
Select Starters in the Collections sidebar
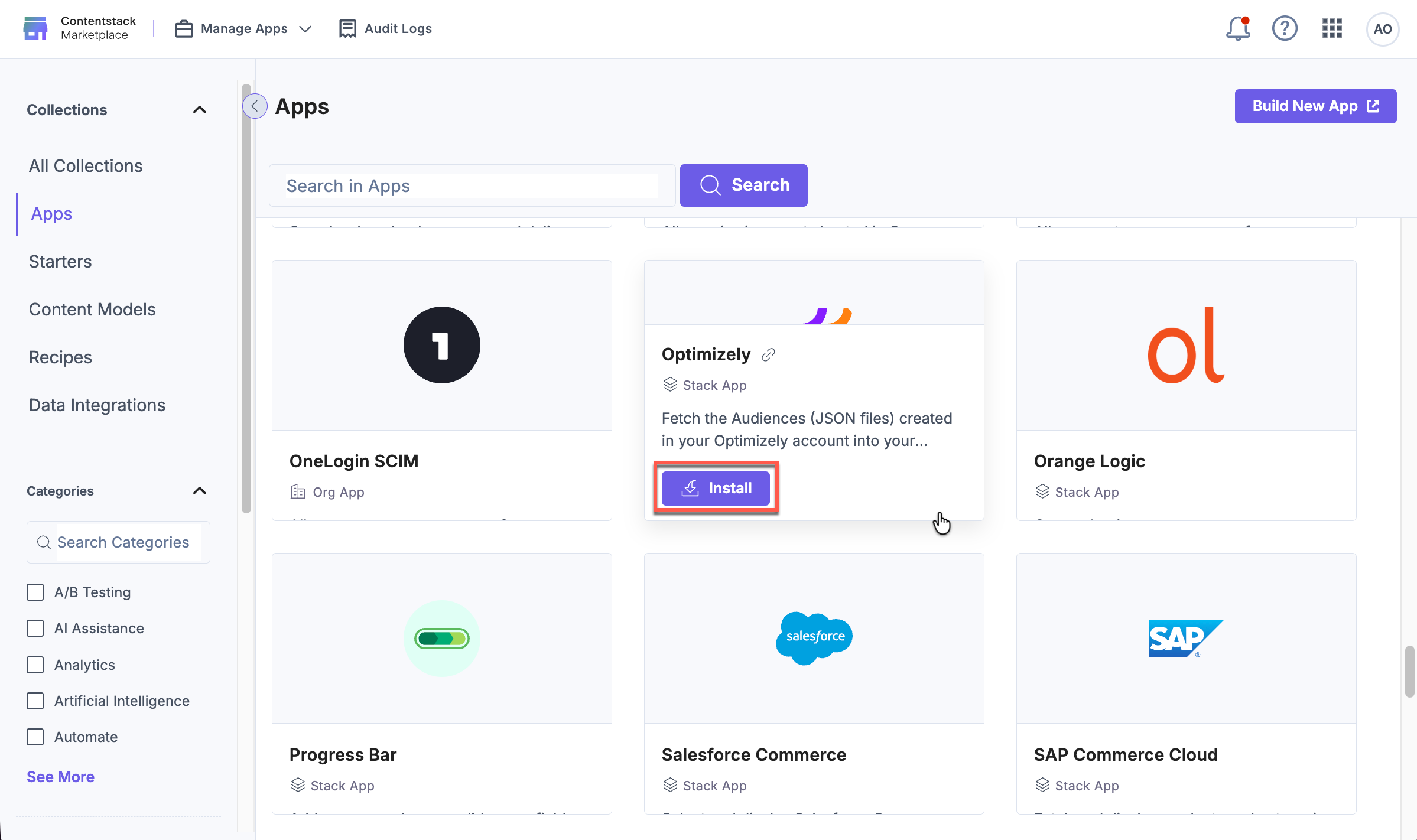coord(60,262)
